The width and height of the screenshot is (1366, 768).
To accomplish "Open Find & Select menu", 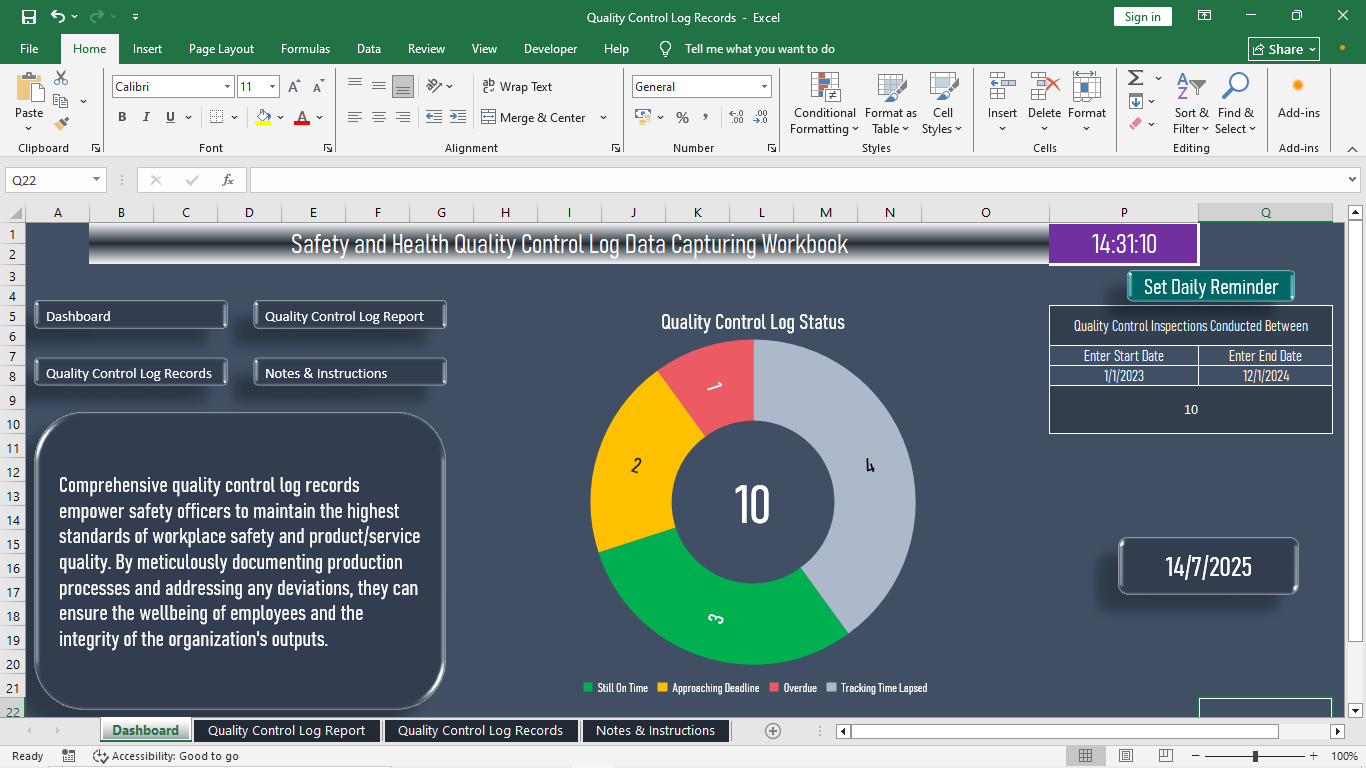I will point(1236,103).
